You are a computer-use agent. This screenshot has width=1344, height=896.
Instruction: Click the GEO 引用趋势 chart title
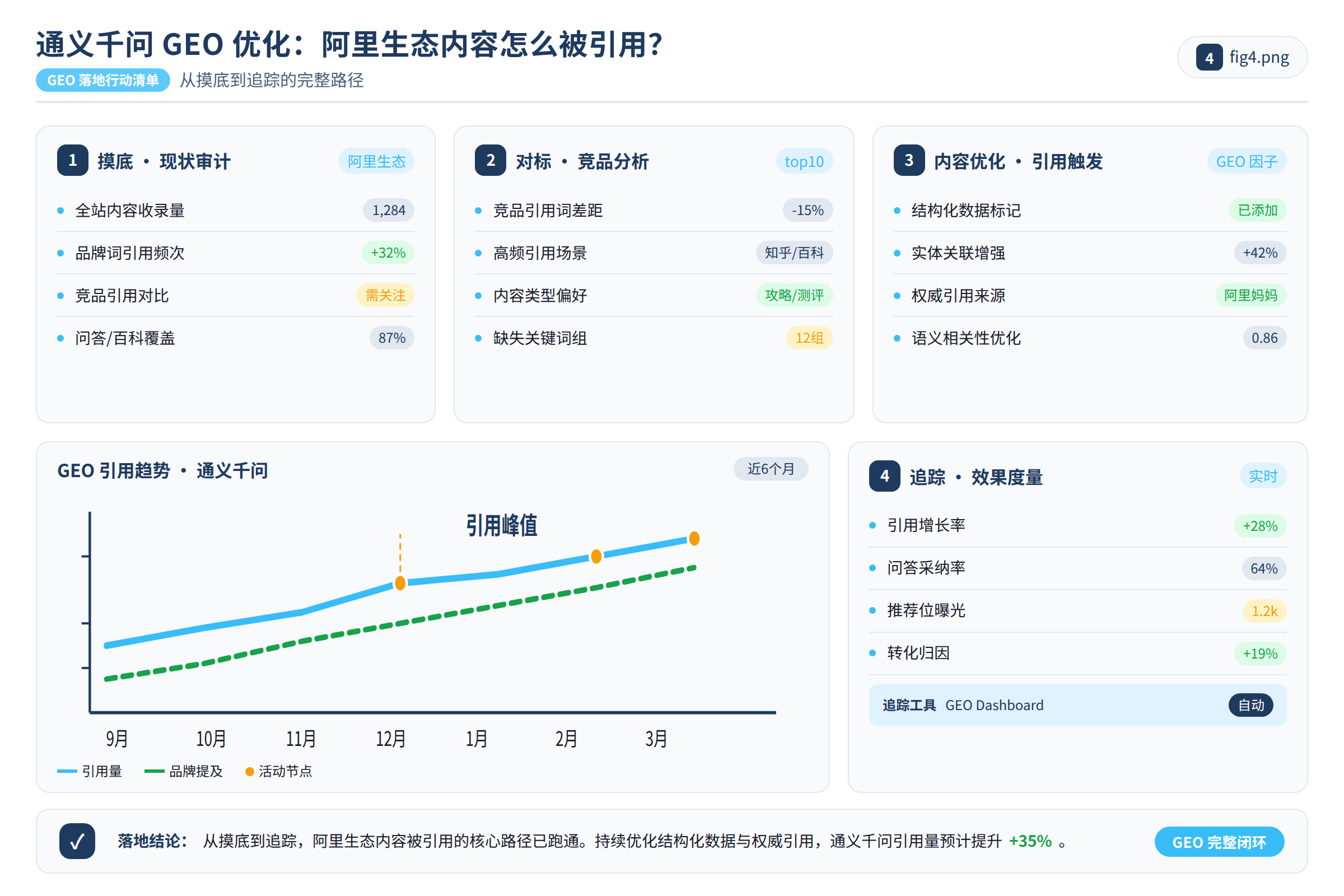162,471
